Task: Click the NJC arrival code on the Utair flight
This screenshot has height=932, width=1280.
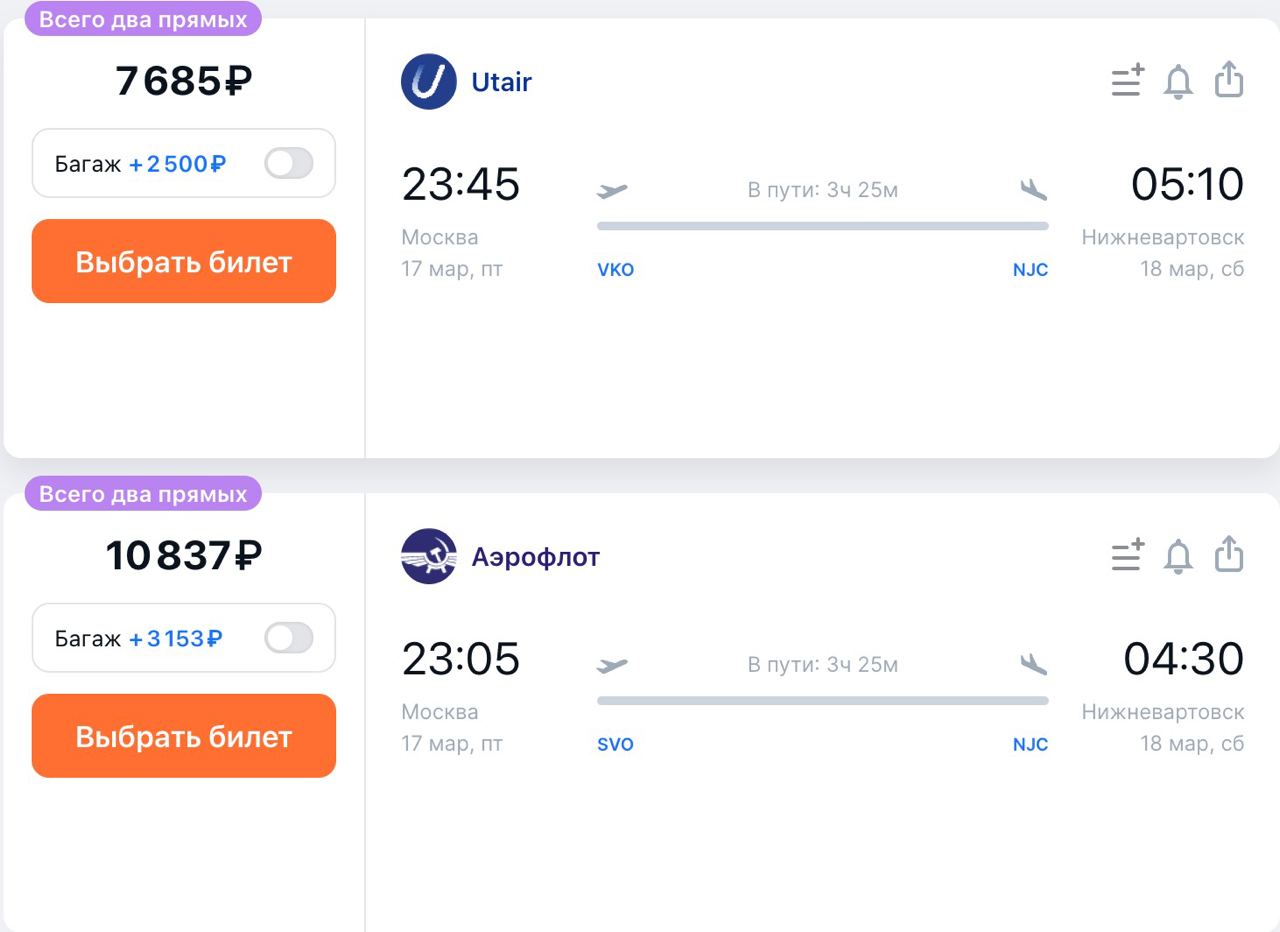Action: [x=1030, y=270]
